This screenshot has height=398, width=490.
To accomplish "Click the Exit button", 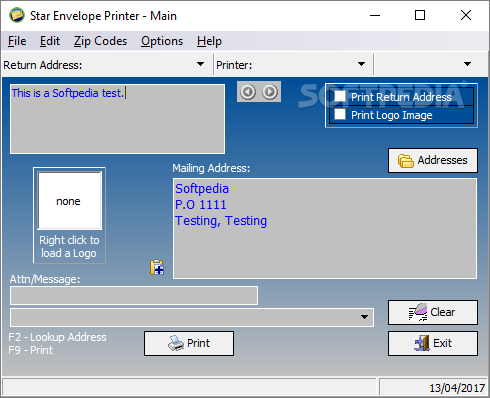I will pos(433,343).
